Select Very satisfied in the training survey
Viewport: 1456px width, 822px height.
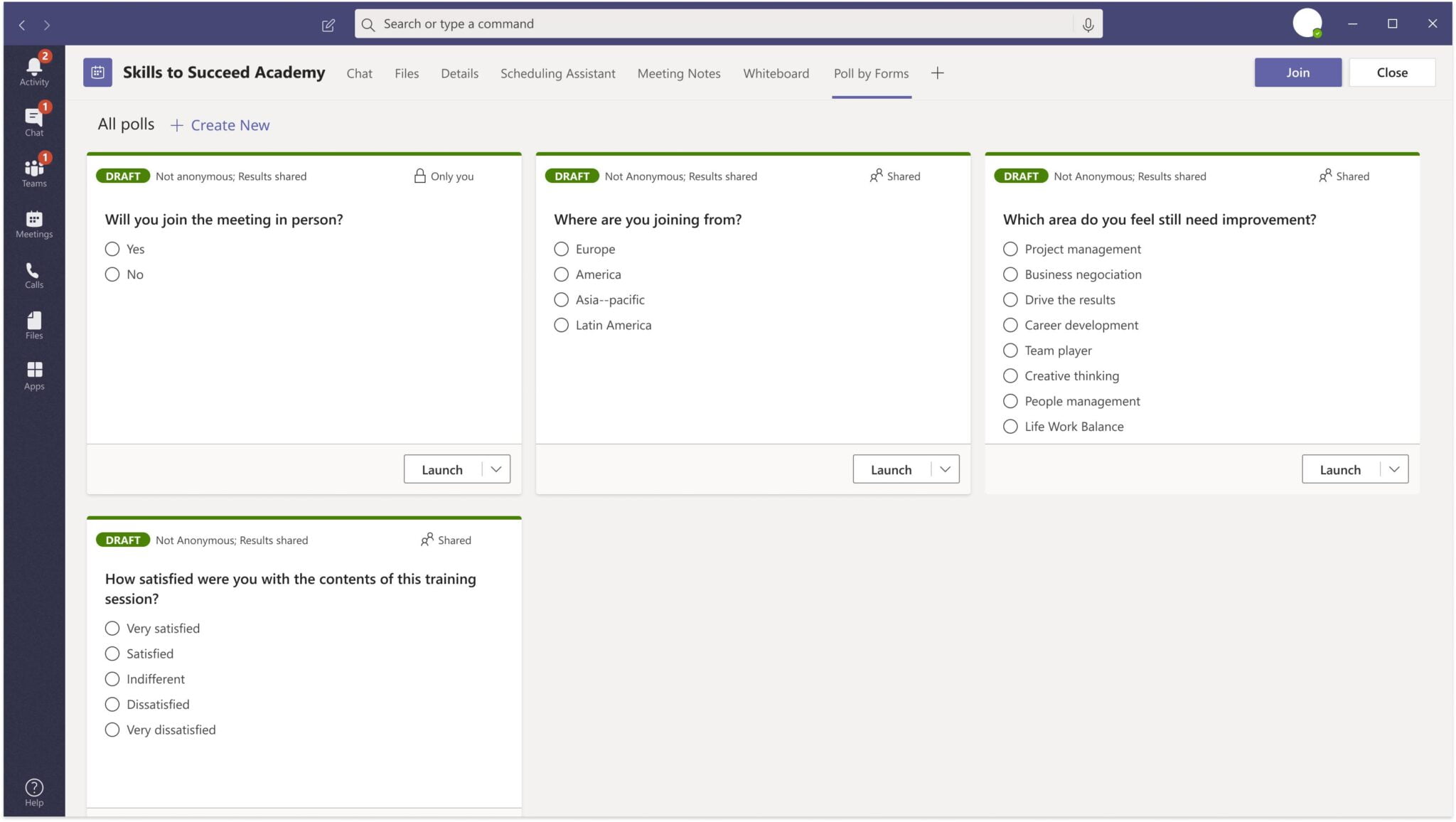pyautogui.click(x=112, y=628)
